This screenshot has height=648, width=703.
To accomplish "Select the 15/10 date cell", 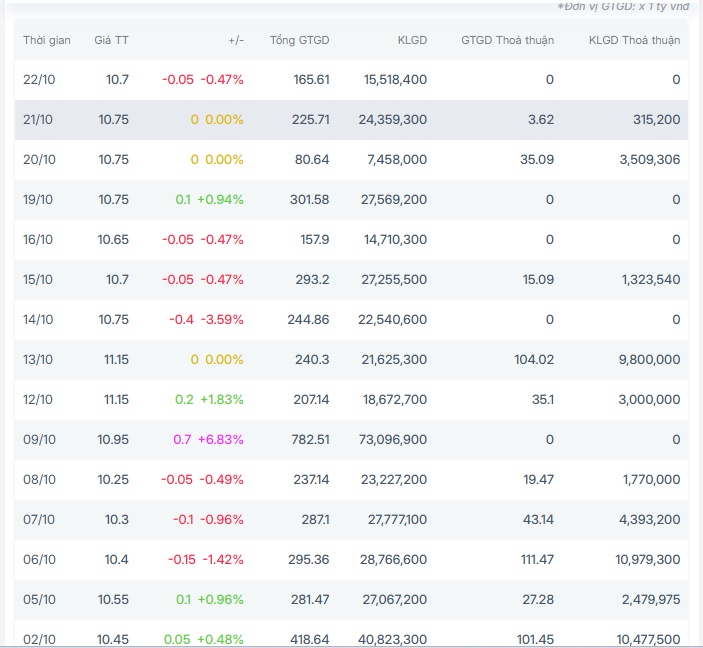I will coord(38,279).
